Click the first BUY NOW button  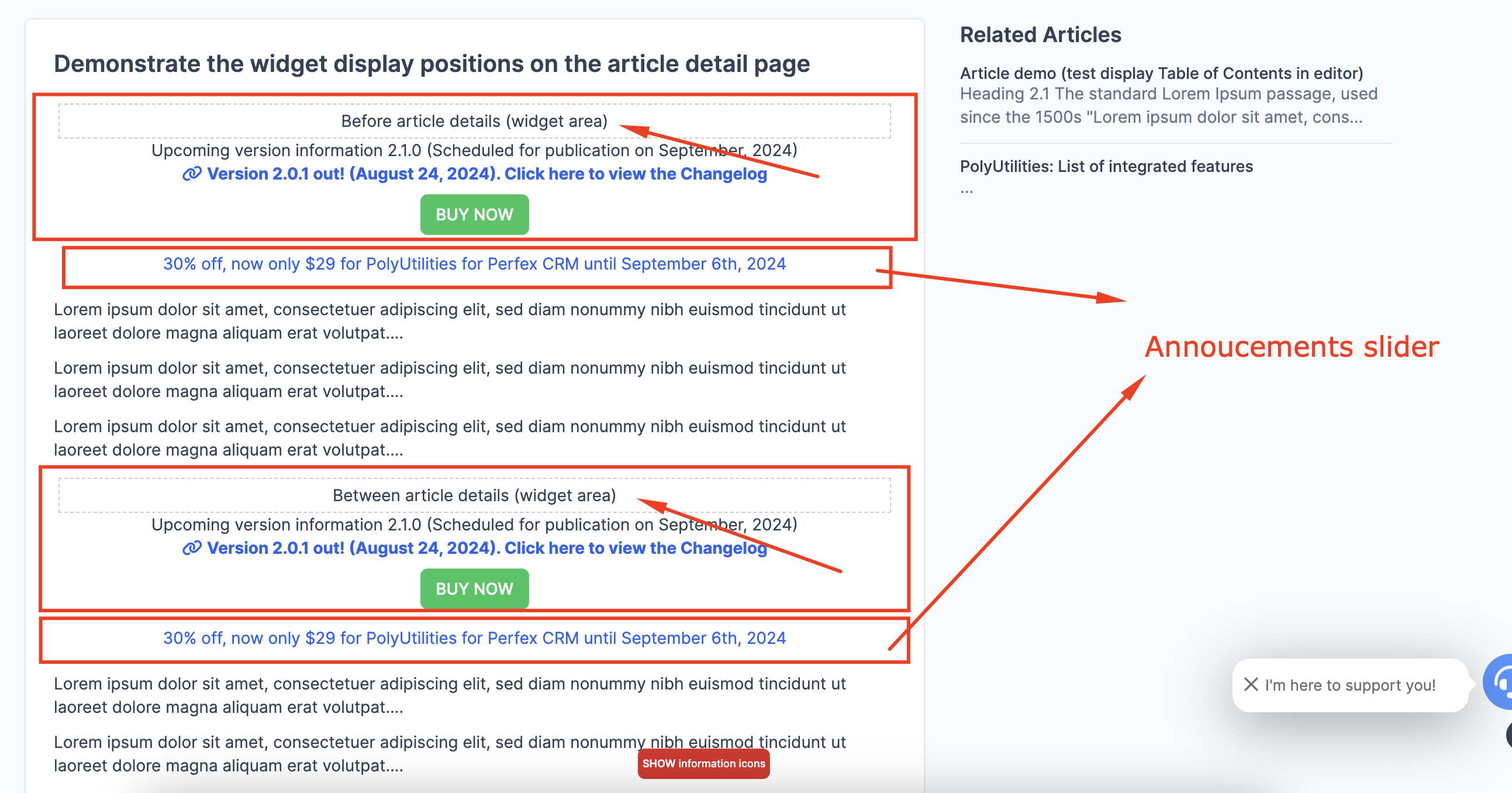tap(474, 214)
